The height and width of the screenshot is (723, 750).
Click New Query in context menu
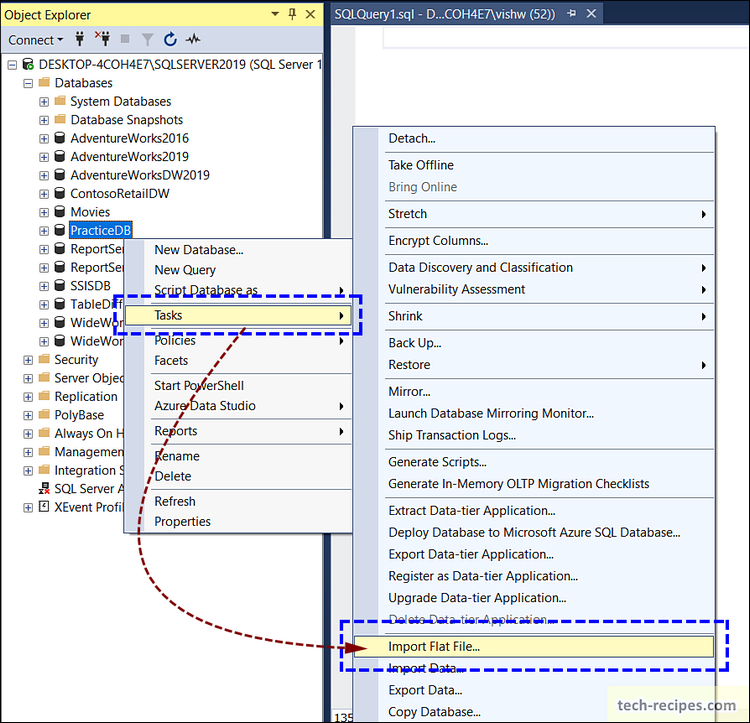[x=185, y=270]
